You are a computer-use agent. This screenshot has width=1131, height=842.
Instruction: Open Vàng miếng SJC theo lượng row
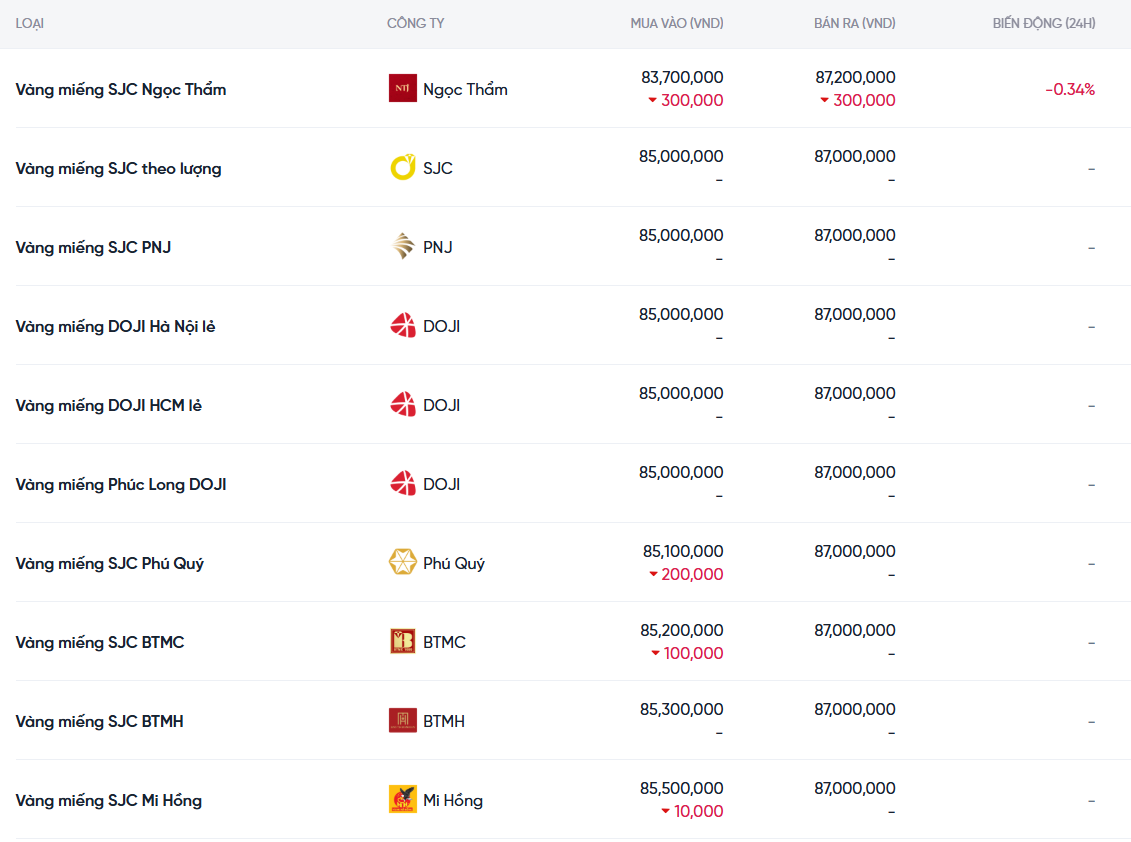118,169
